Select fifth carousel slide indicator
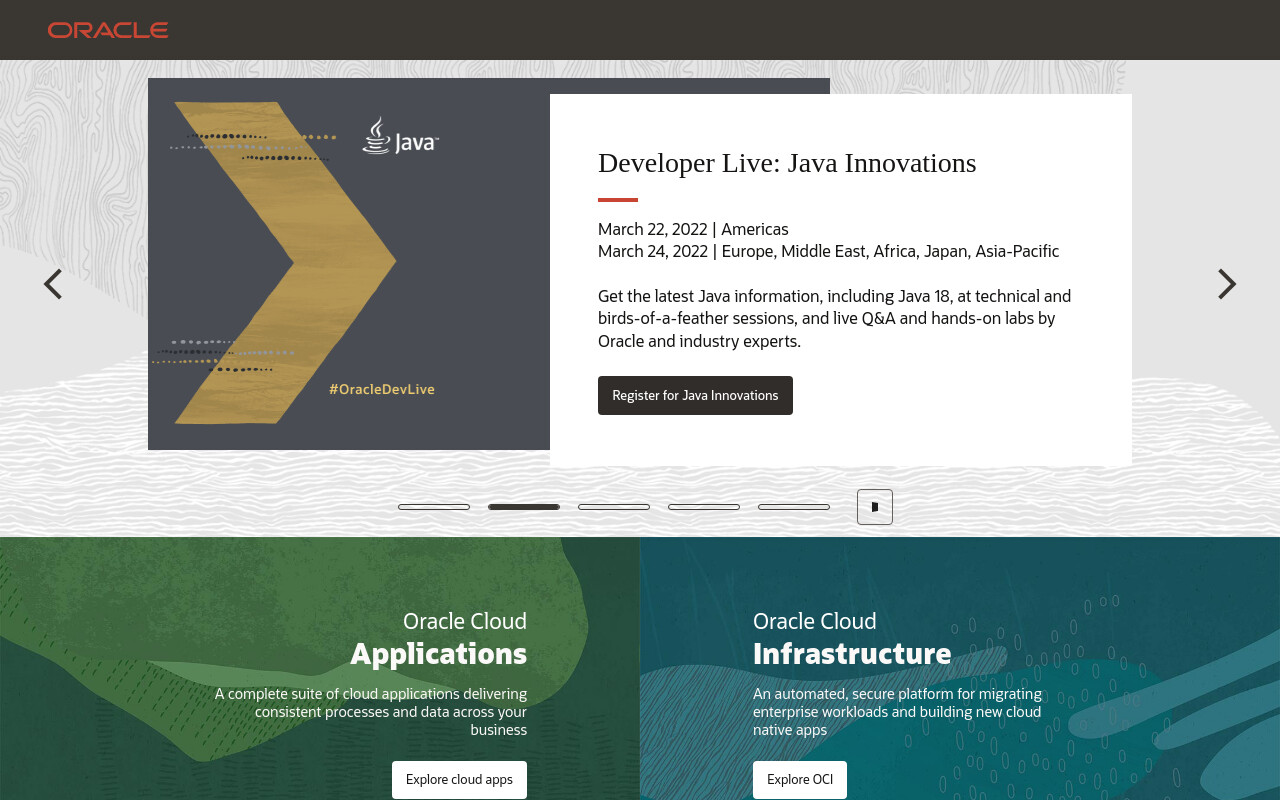Viewport: 1280px width, 800px height. click(794, 507)
